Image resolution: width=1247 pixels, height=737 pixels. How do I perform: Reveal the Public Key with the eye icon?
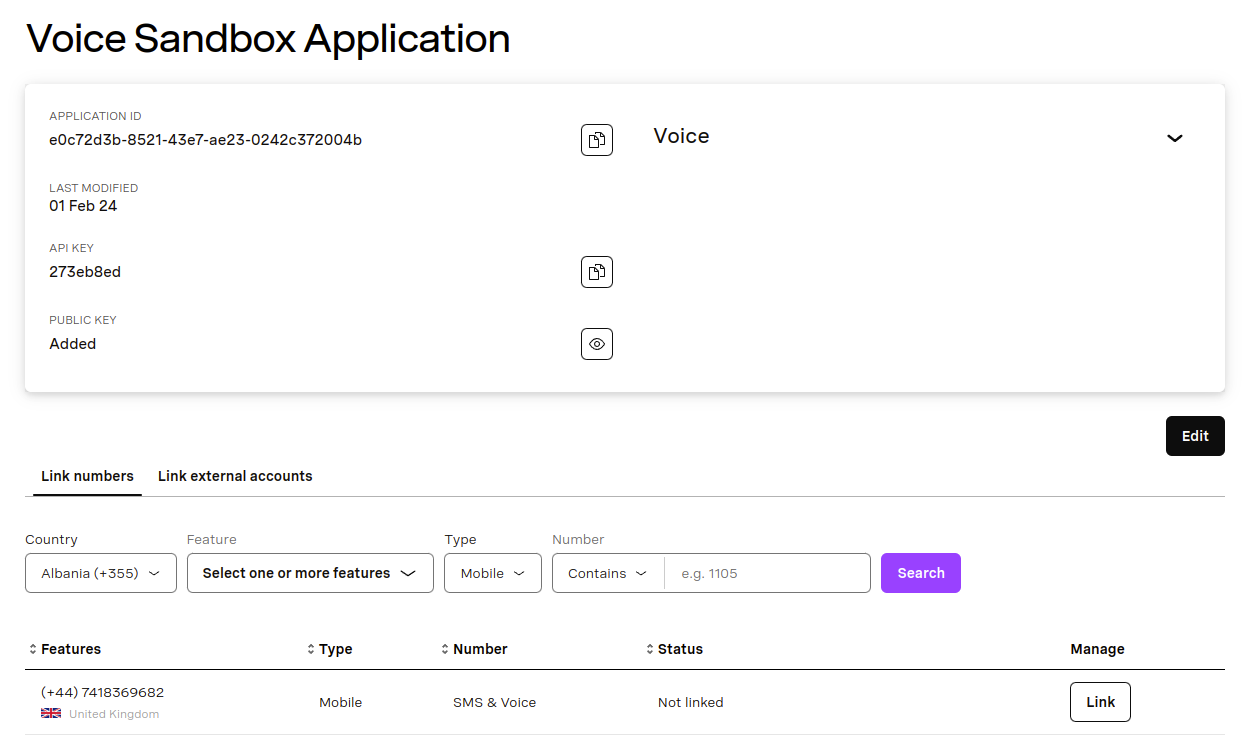click(x=596, y=343)
